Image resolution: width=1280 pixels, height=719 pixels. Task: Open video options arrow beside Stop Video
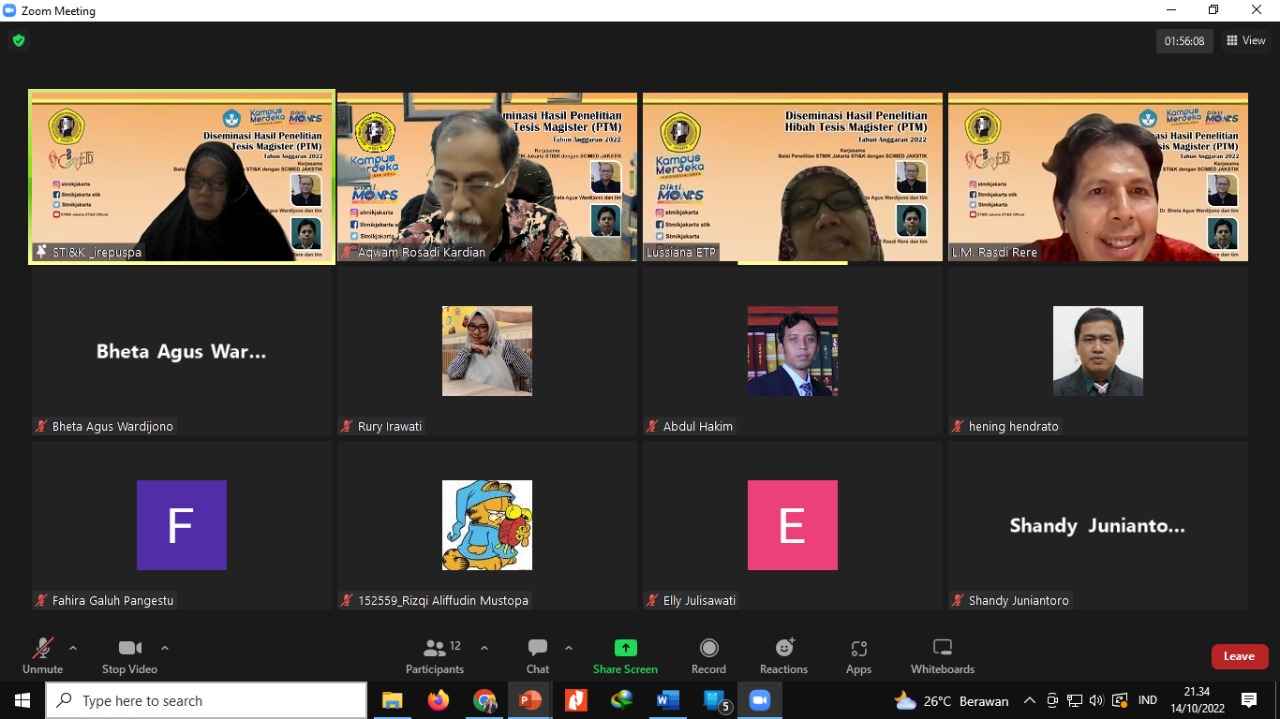165,648
